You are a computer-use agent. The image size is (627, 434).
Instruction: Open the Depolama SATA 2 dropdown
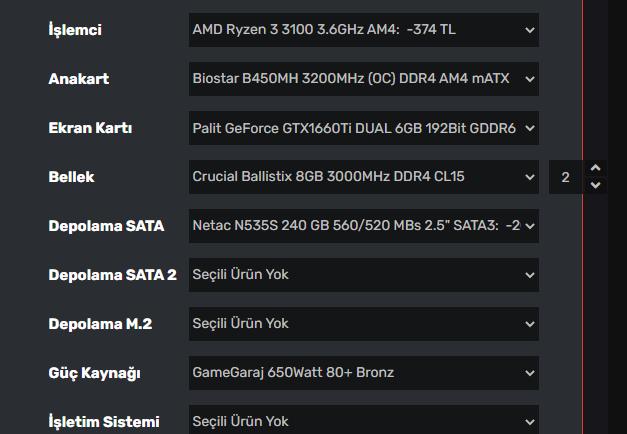tap(364, 275)
